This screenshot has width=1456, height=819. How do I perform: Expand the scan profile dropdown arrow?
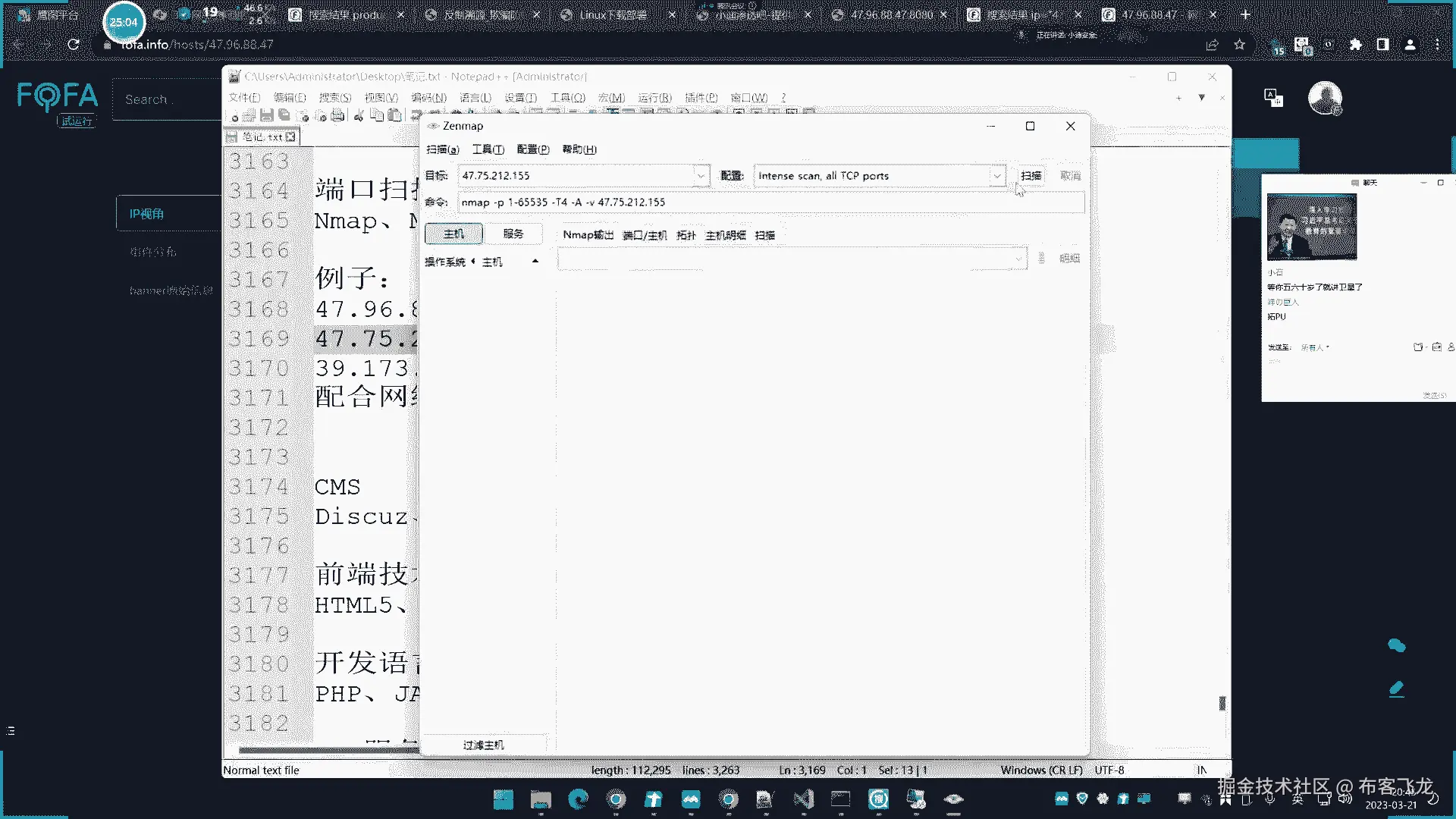tap(996, 176)
